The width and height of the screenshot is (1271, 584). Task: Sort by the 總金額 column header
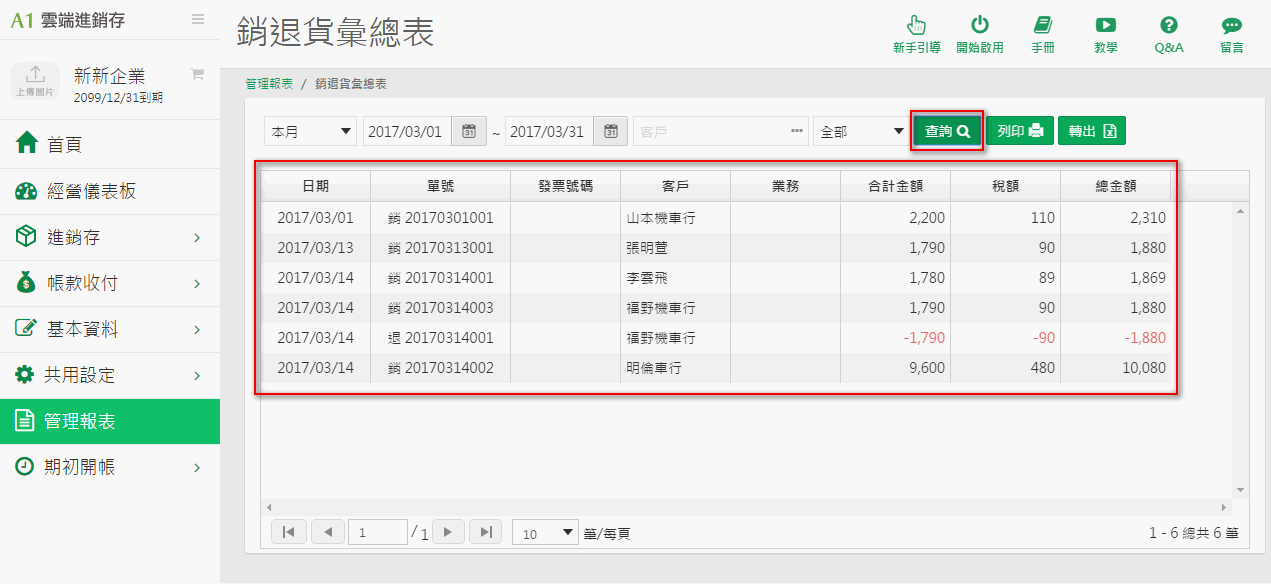1115,186
